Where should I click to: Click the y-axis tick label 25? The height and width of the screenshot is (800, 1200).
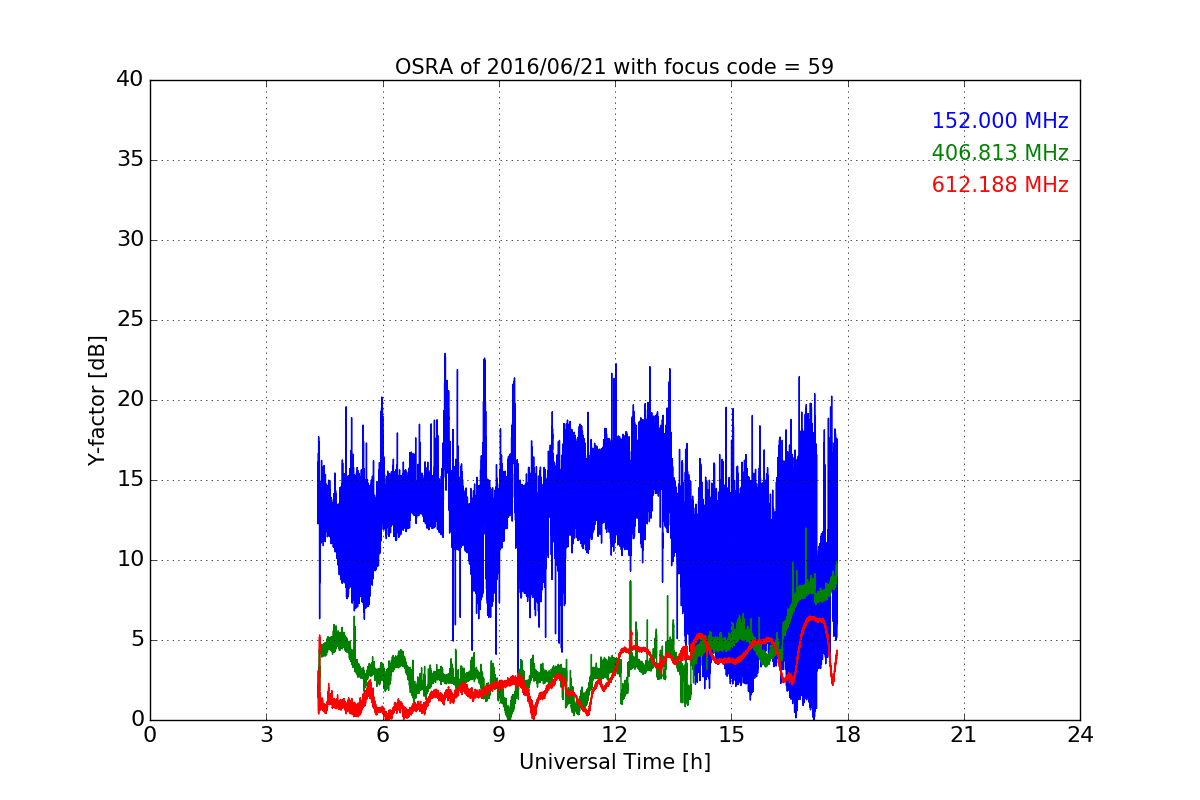pos(130,320)
